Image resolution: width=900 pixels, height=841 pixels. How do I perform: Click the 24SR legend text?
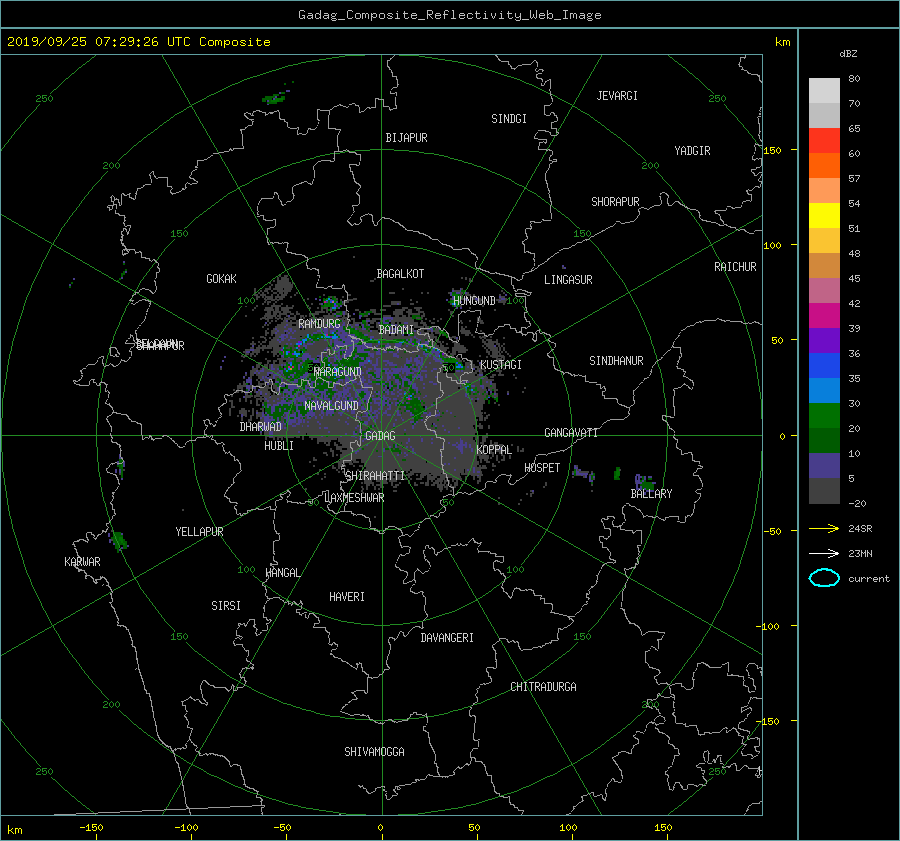pos(860,528)
